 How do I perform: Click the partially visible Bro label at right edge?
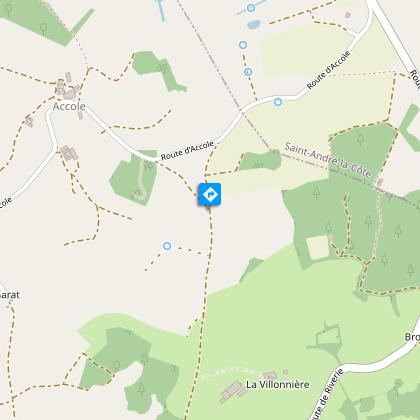coord(412,337)
